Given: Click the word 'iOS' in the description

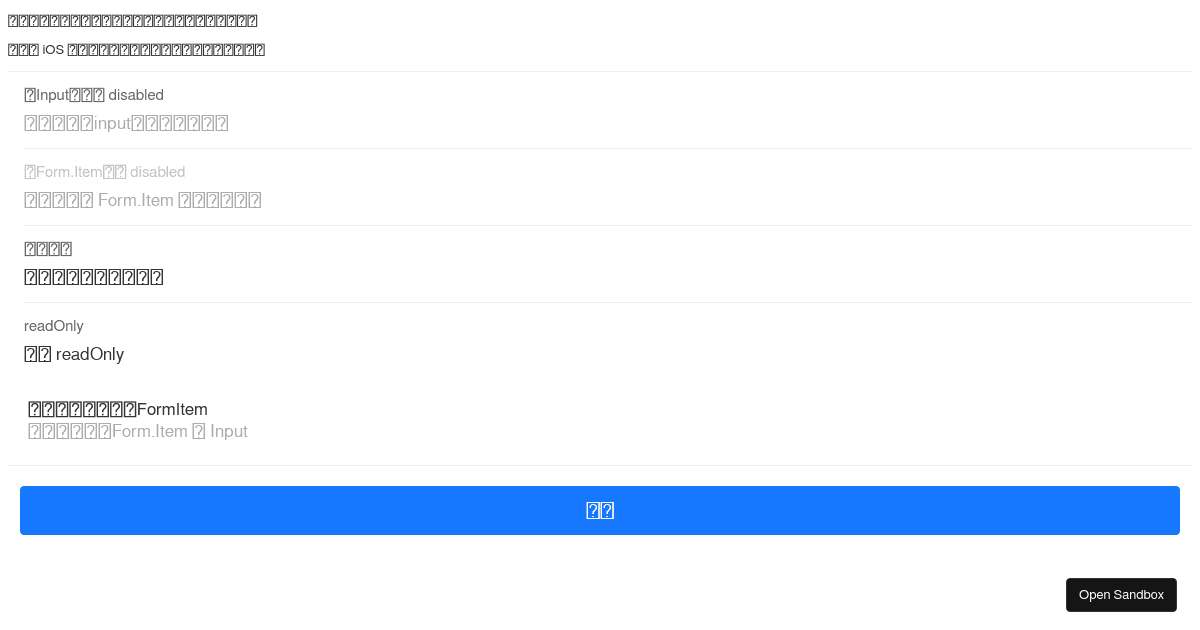Looking at the screenshot, I should pos(53,50).
